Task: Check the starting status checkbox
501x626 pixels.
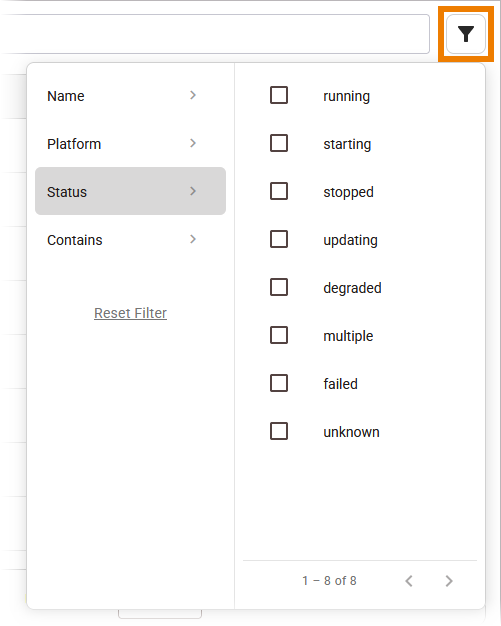Action: (x=279, y=143)
